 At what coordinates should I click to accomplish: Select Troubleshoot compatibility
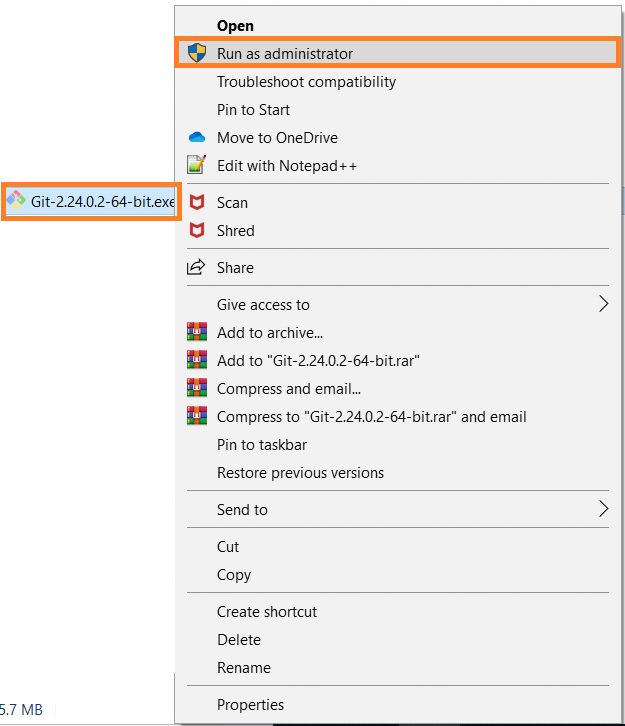click(x=306, y=82)
